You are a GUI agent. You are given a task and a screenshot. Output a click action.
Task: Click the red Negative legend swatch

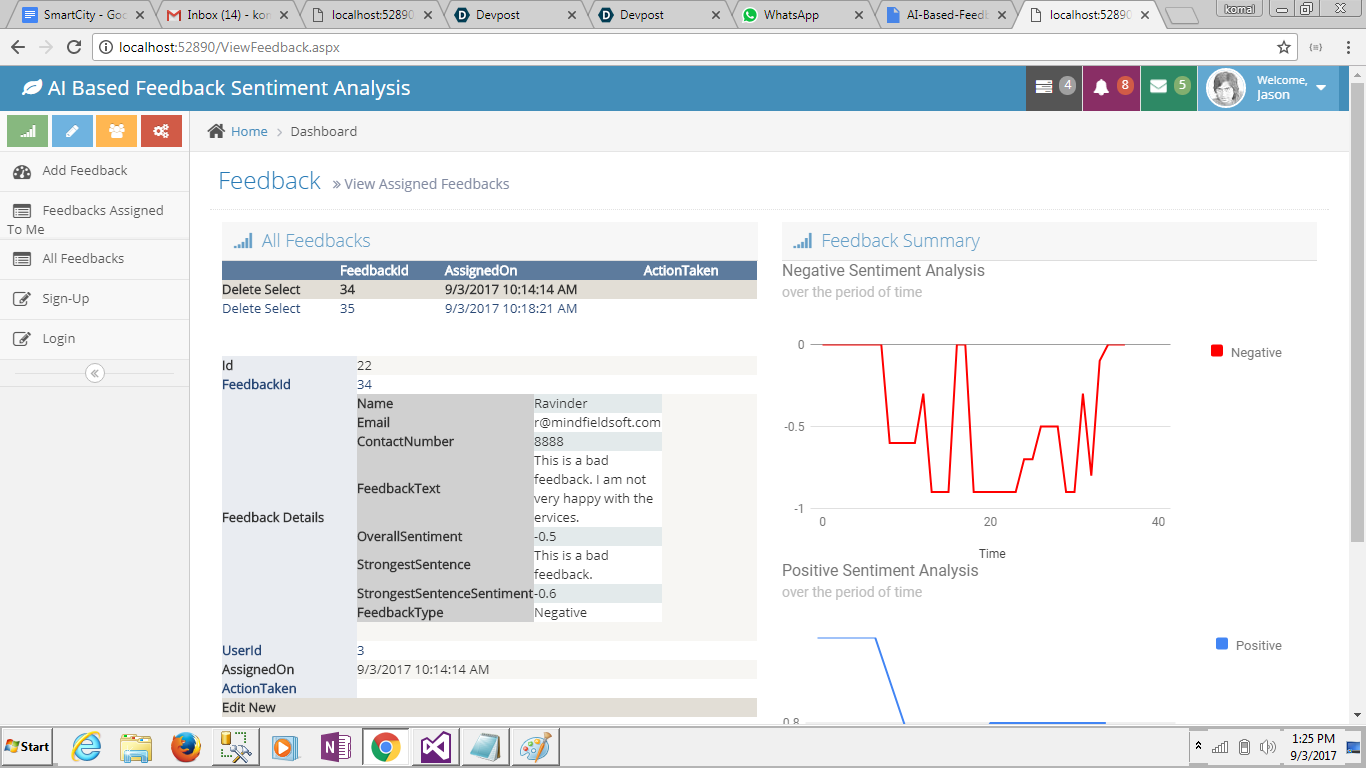tap(1217, 351)
